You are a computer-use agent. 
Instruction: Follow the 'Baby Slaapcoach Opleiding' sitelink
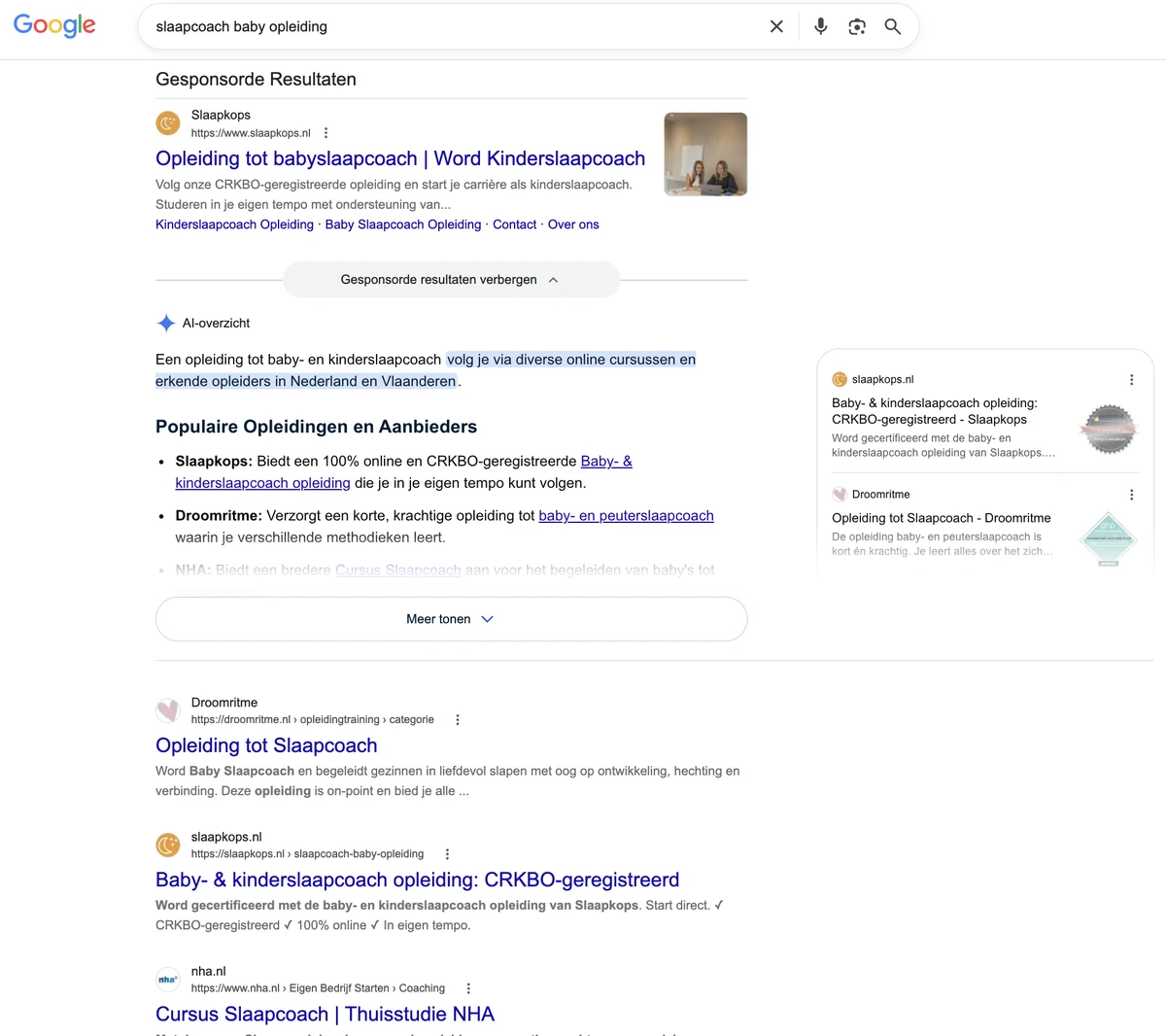click(x=403, y=224)
